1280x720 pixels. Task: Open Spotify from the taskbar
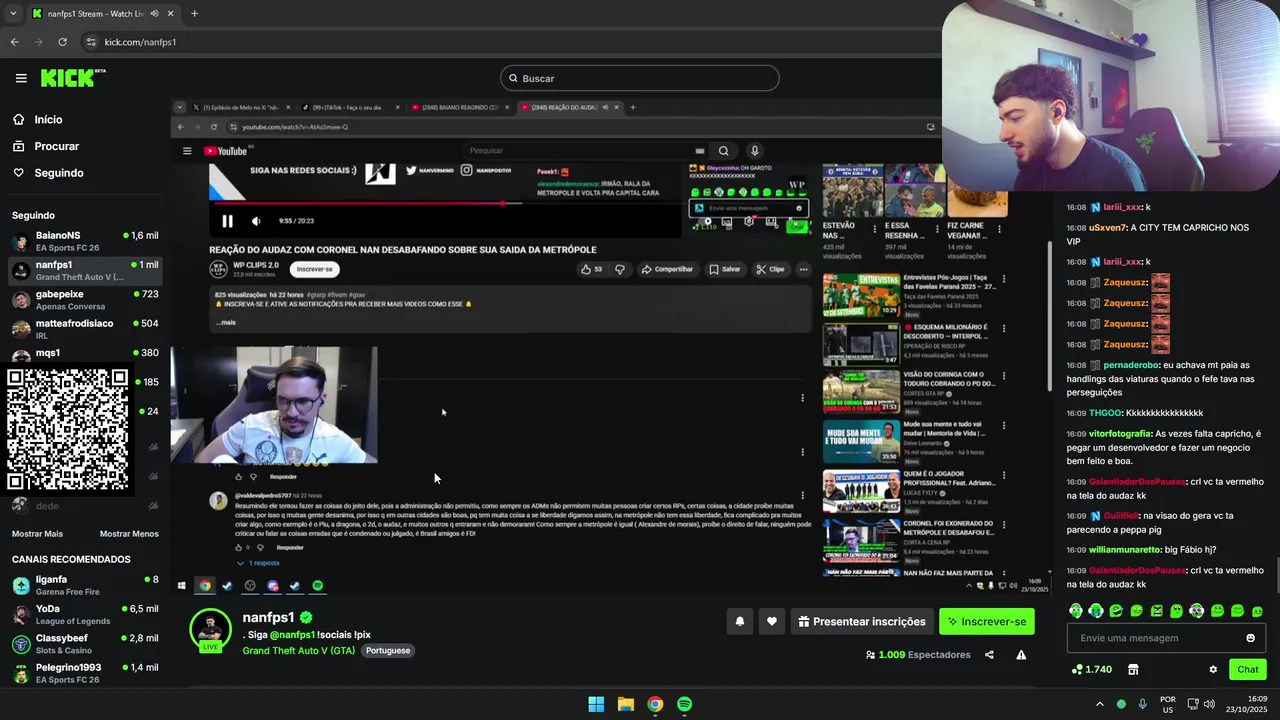[x=684, y=704]
